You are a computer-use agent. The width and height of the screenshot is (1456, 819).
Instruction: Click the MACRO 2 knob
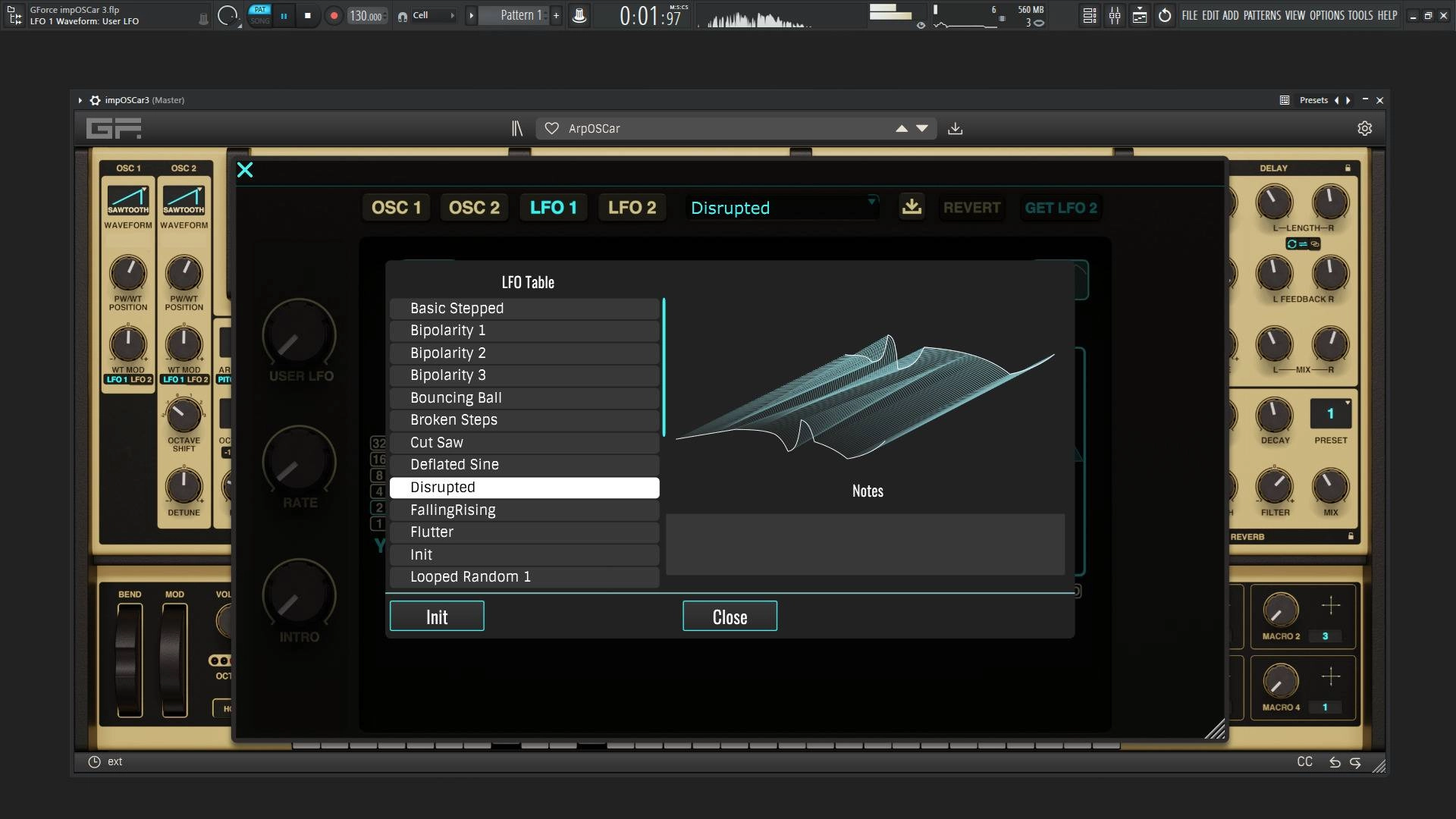click(x=1280, y=610)
